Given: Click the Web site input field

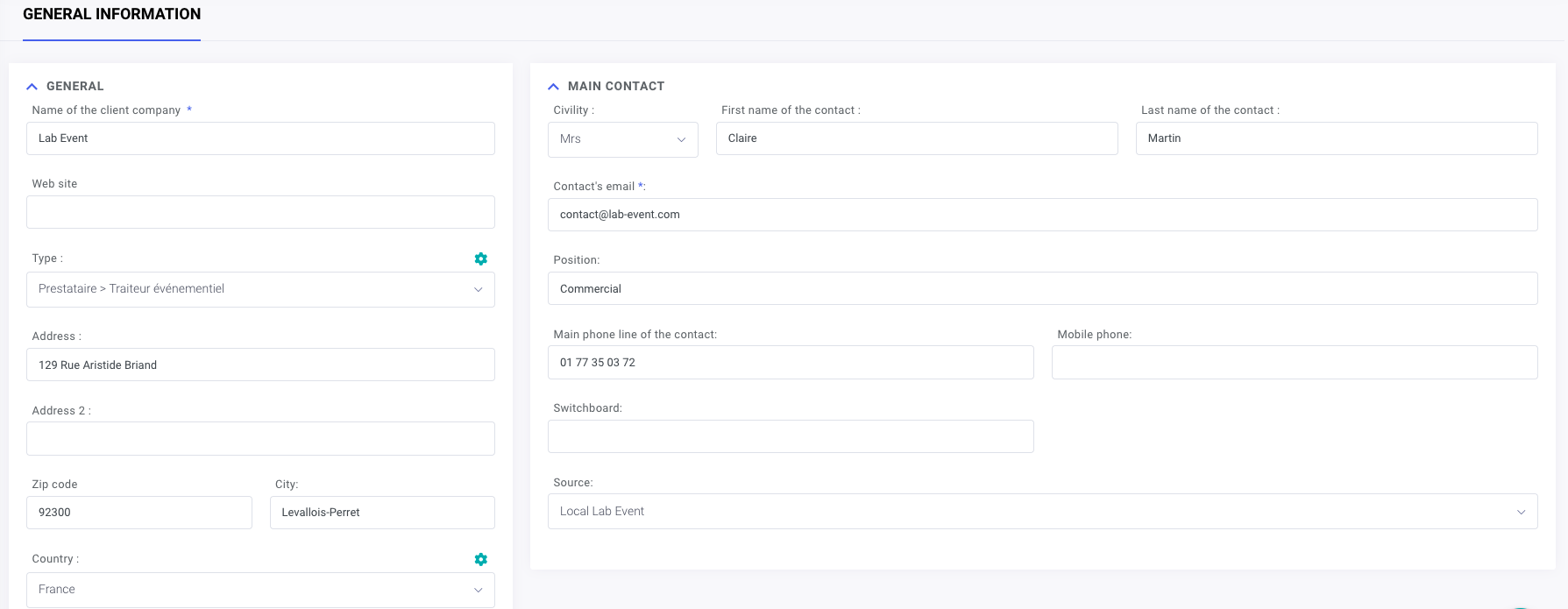Looking at the screenshot, I should click(260, 212).
